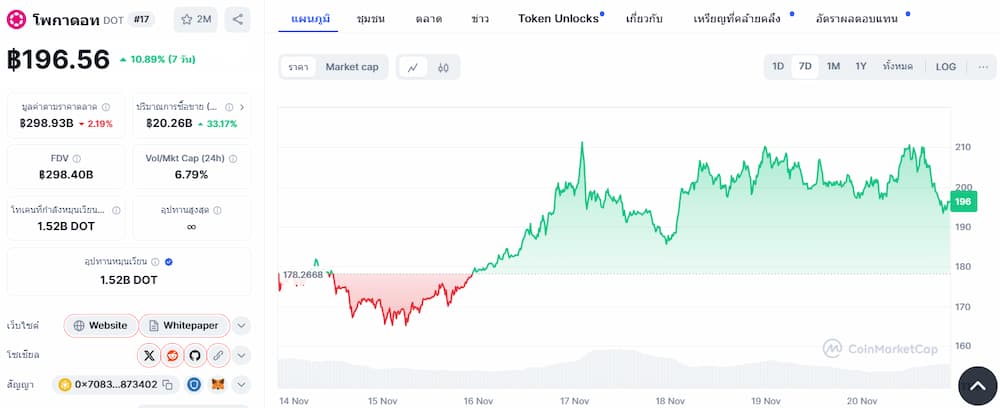Open the Reddit social icon

click(172, 355)
